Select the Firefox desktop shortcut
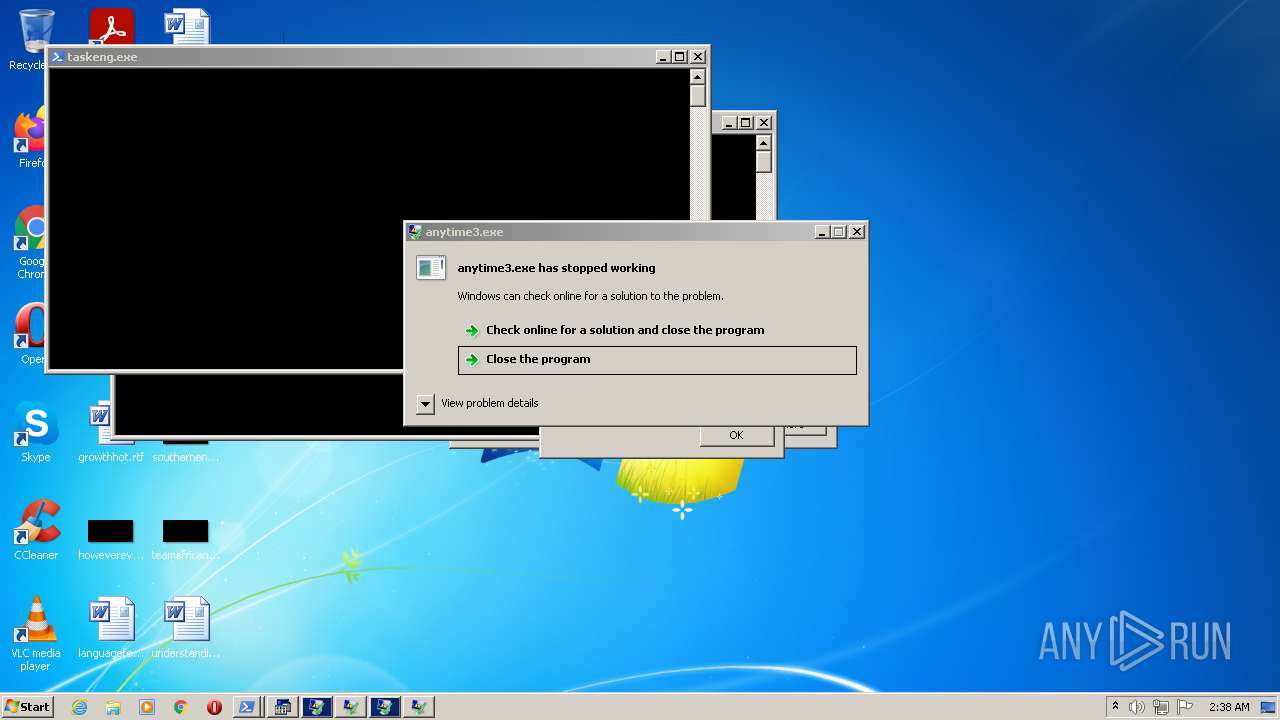 [x=28, y=138]
